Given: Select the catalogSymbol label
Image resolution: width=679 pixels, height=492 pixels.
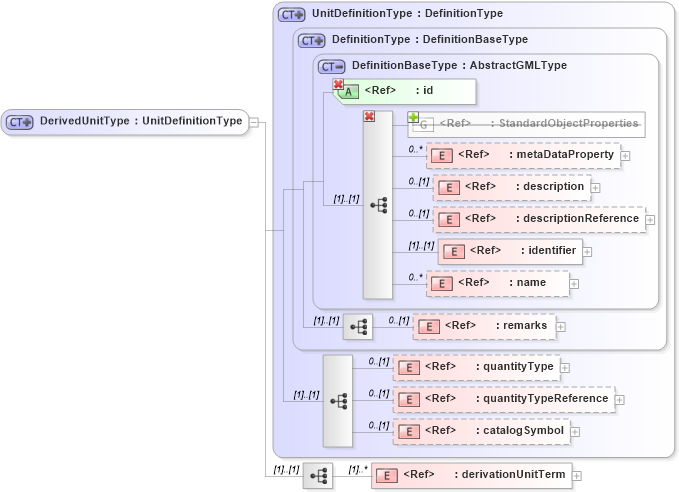Looking at the screenshot, I should tap(523, 431).
